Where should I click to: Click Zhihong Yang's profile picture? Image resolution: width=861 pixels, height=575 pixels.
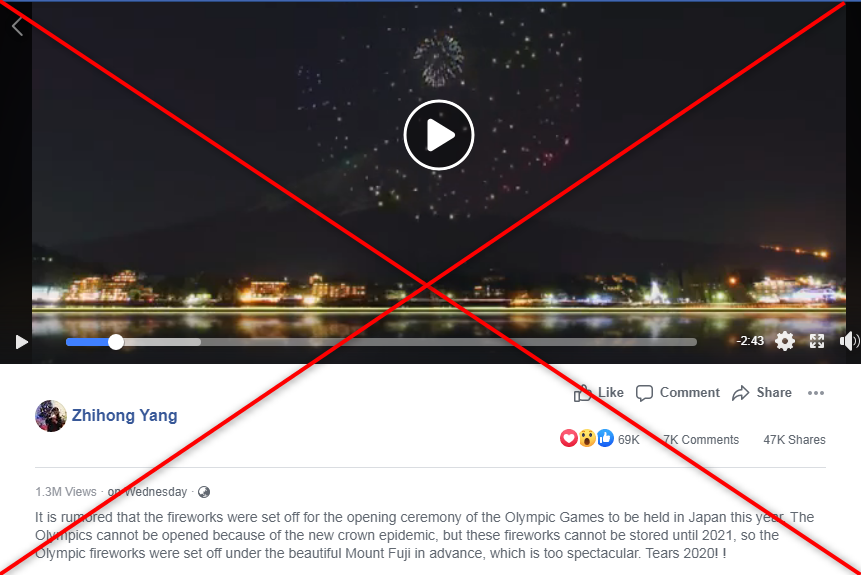coord(51,416)
